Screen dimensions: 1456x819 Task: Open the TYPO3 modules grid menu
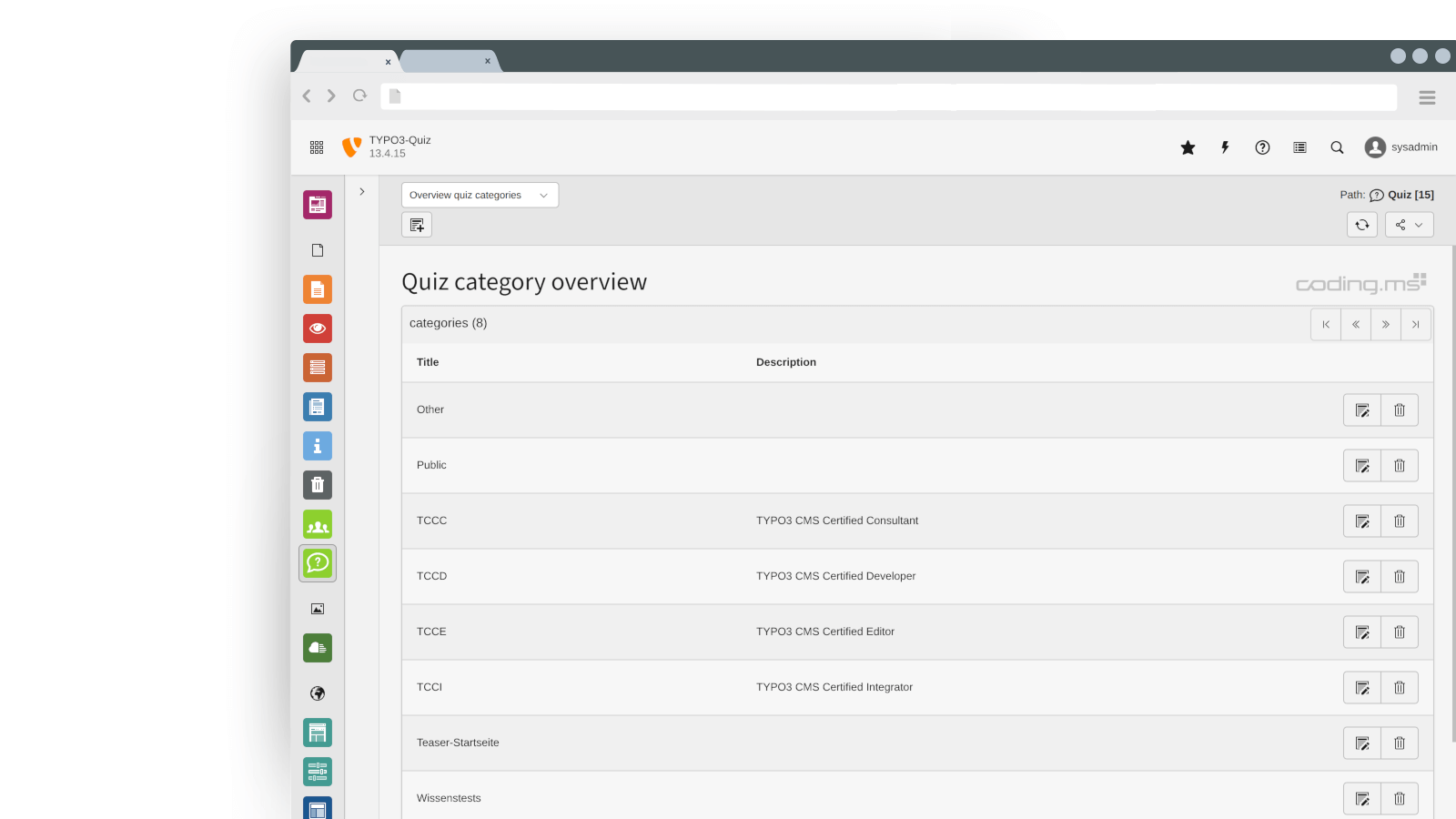tap(317, 147)
